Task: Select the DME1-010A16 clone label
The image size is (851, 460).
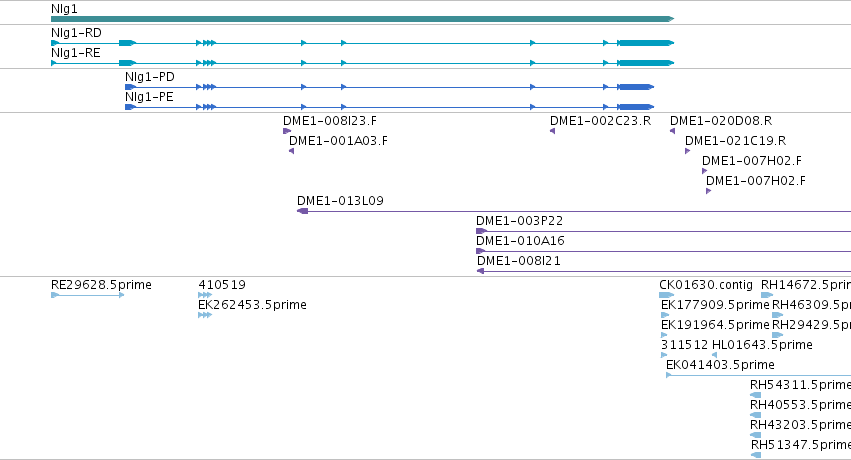Action: [x=520, y=241]
